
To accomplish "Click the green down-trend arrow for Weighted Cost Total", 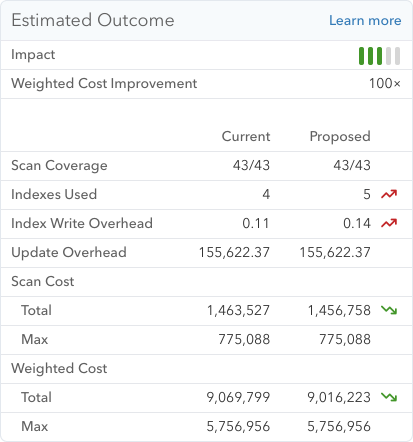I will click(389, 397).
